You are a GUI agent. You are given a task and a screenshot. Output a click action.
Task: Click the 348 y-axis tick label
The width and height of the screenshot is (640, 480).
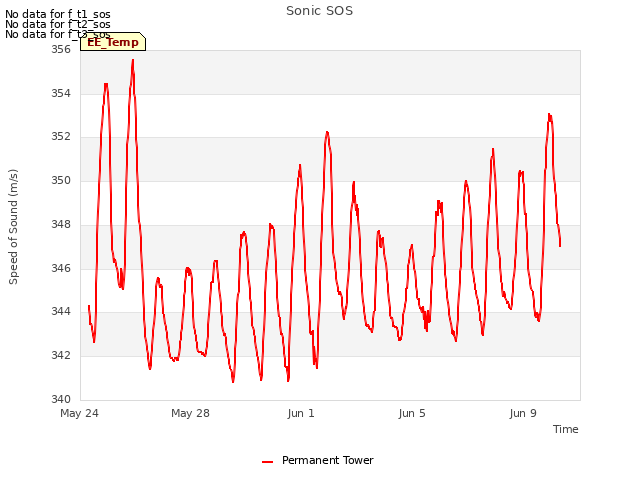coord(60,224)
